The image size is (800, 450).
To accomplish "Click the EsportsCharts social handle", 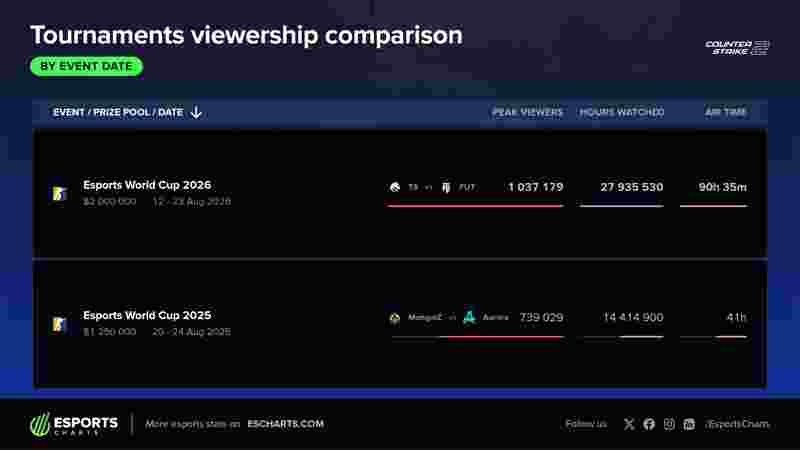I will [737, 424].
